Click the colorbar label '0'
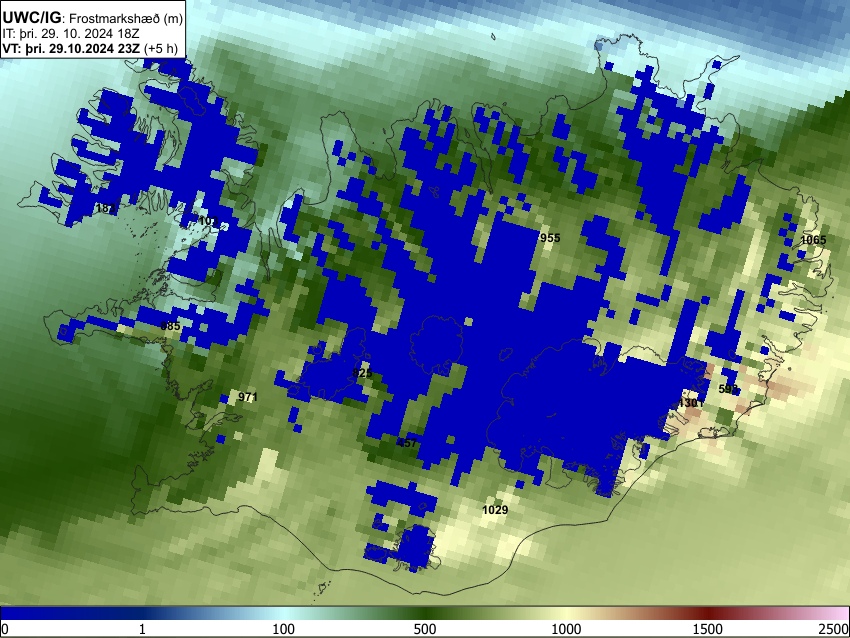Screen dimensions: 850x638 5,629
